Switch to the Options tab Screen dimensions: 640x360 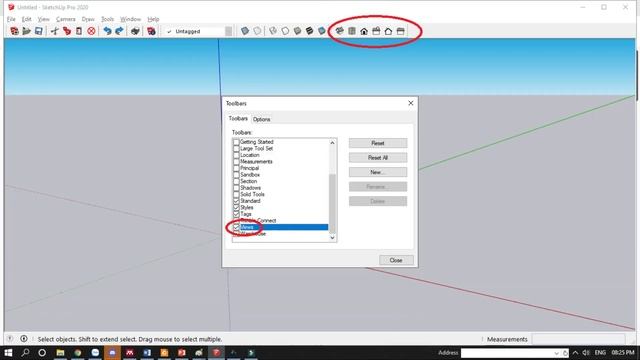pyautogui.click(x=261, y=119)
